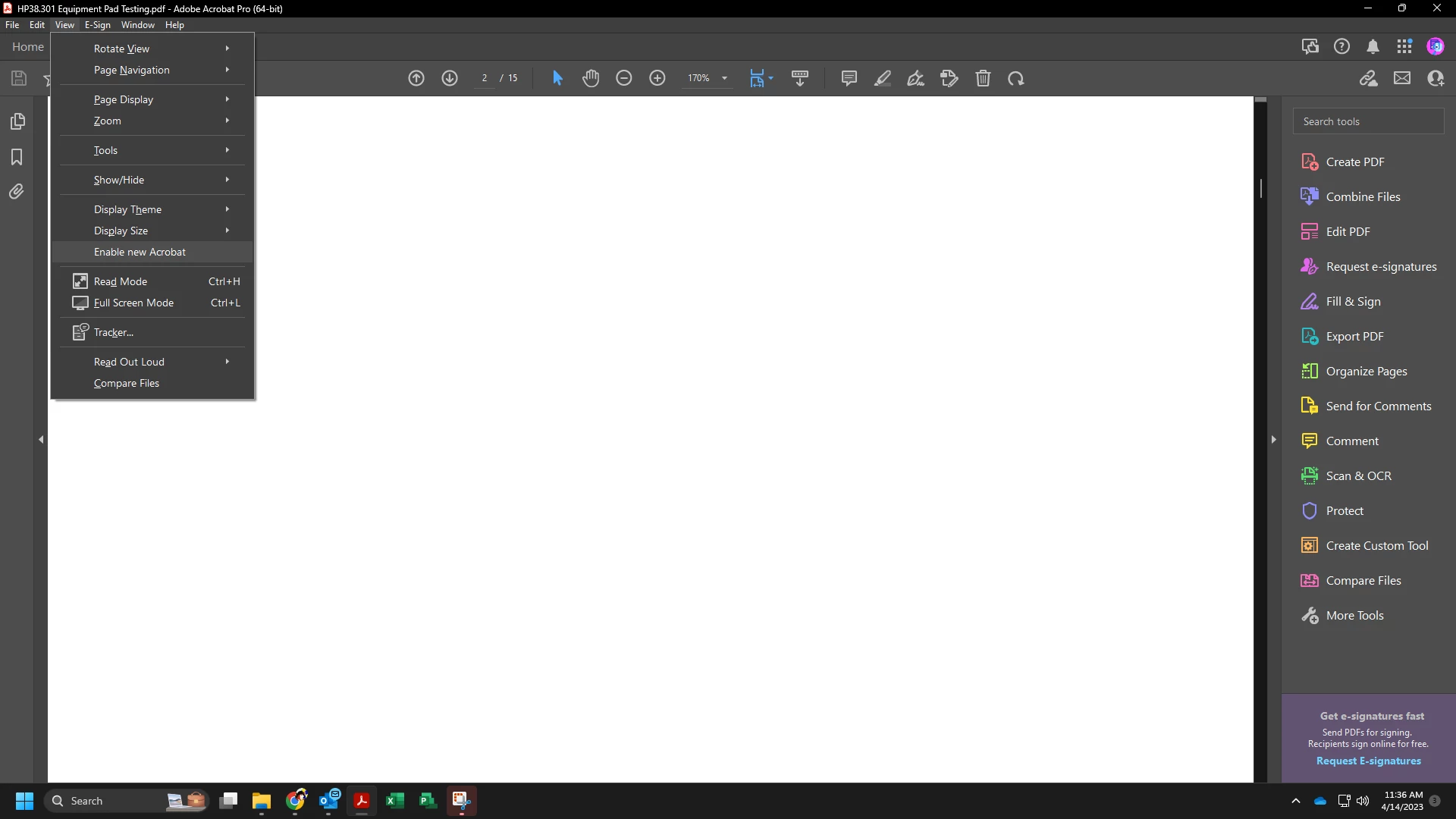1456x819 pixels.
Task: Open Scan & OCR tool
Action: [x=1357, y=475]
